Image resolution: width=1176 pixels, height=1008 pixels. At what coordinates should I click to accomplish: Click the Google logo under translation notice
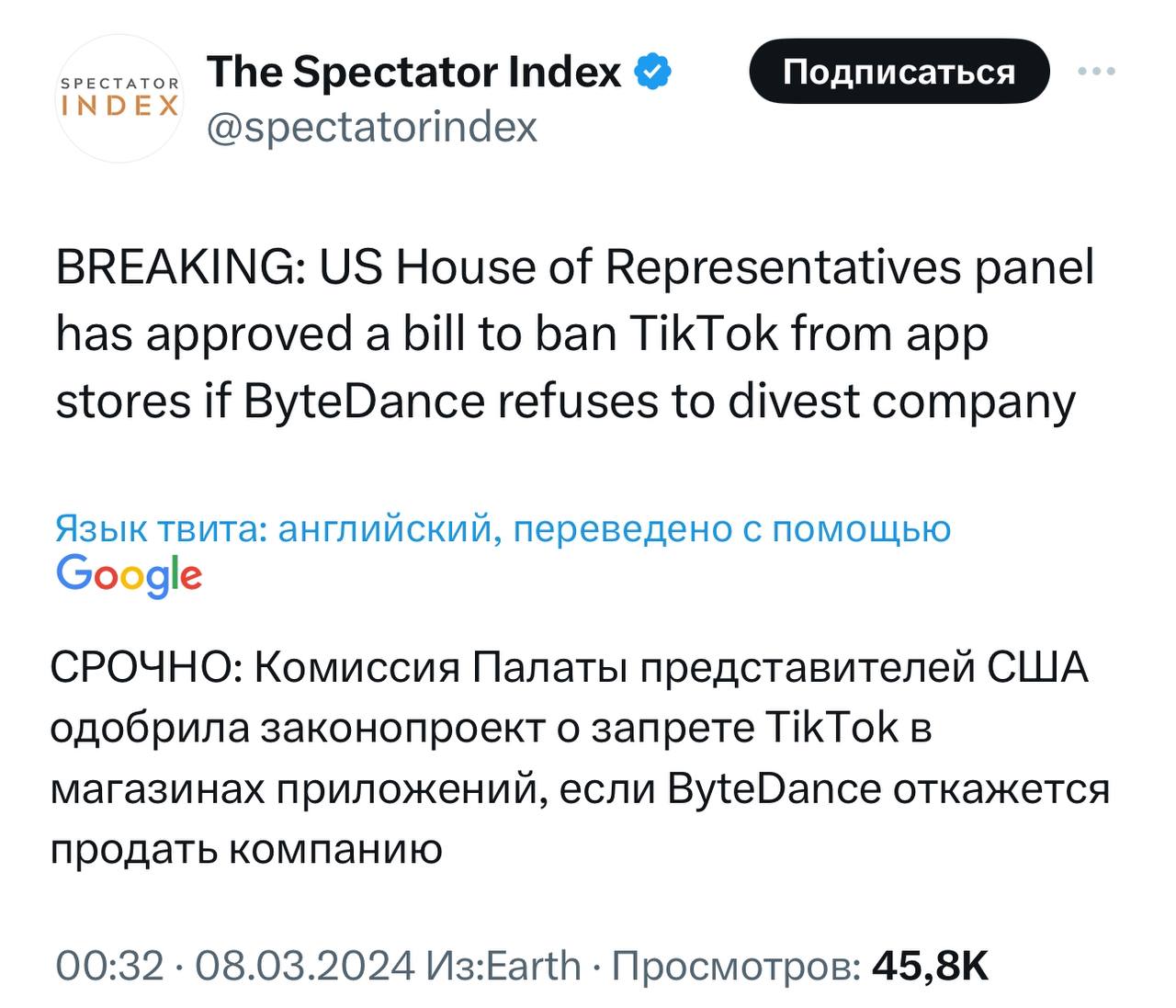point(129,575)
